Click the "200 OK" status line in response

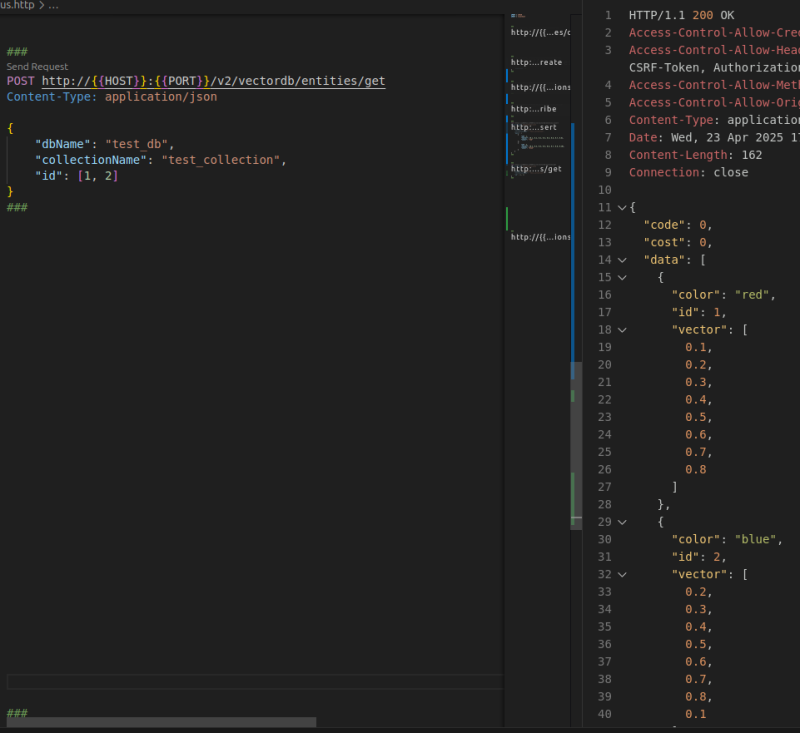tap(712, 15)
